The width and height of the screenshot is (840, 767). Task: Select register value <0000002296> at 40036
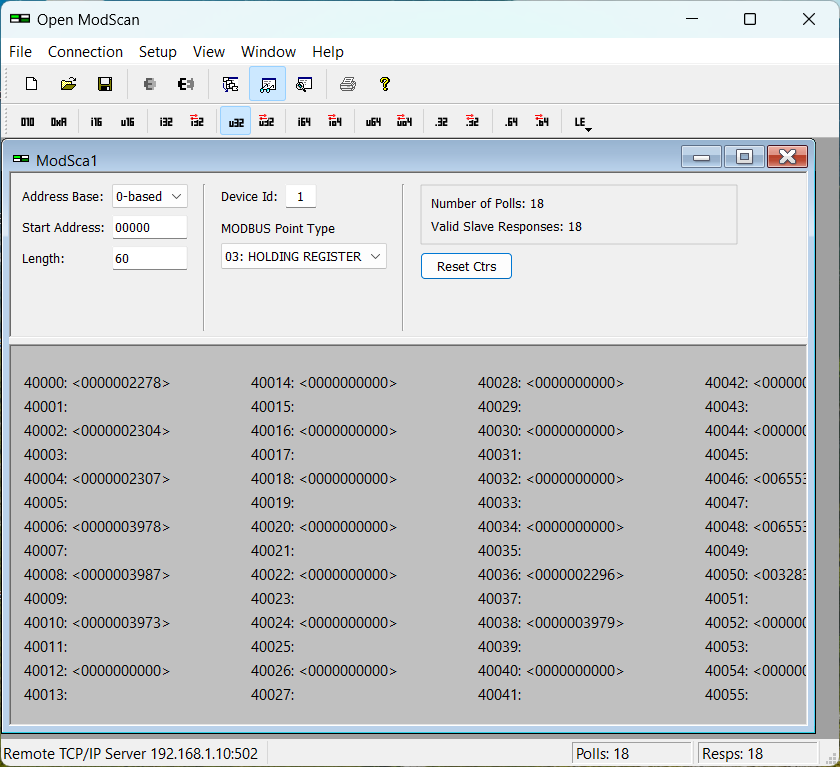tap(575, 575)
